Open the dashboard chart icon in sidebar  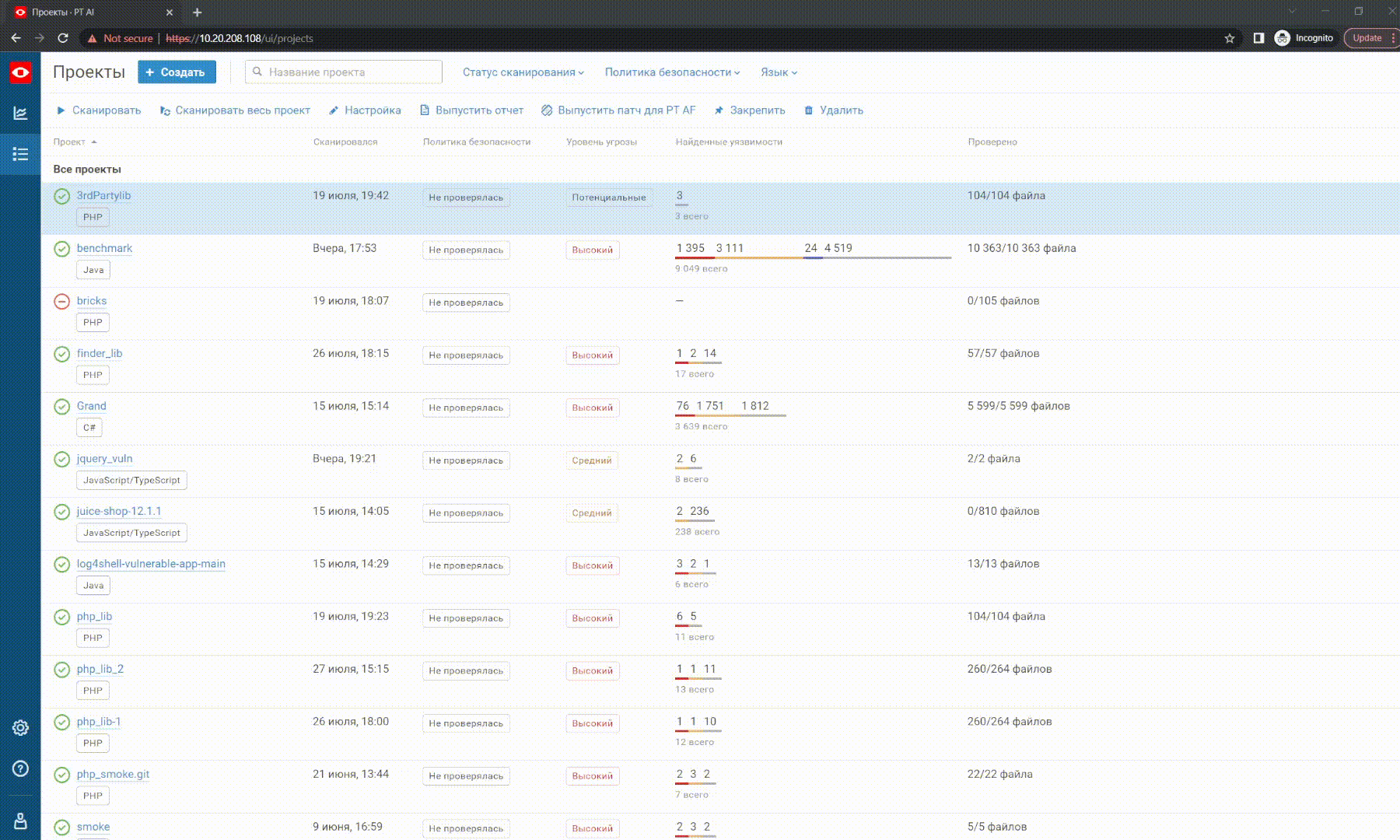(20, 114)
